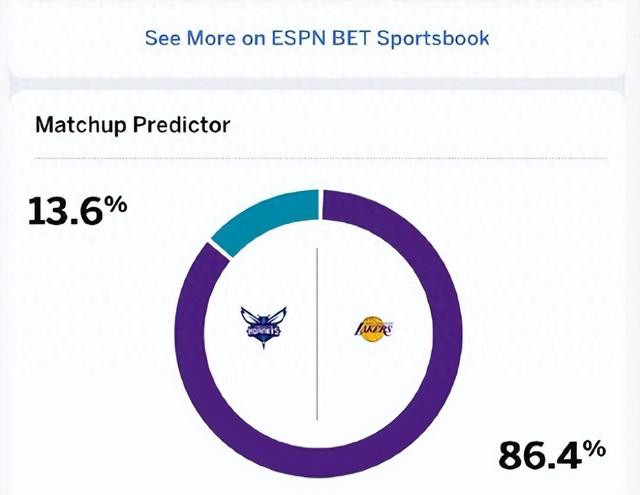Click the gray band separating the two cards

[x=317, y=83]
